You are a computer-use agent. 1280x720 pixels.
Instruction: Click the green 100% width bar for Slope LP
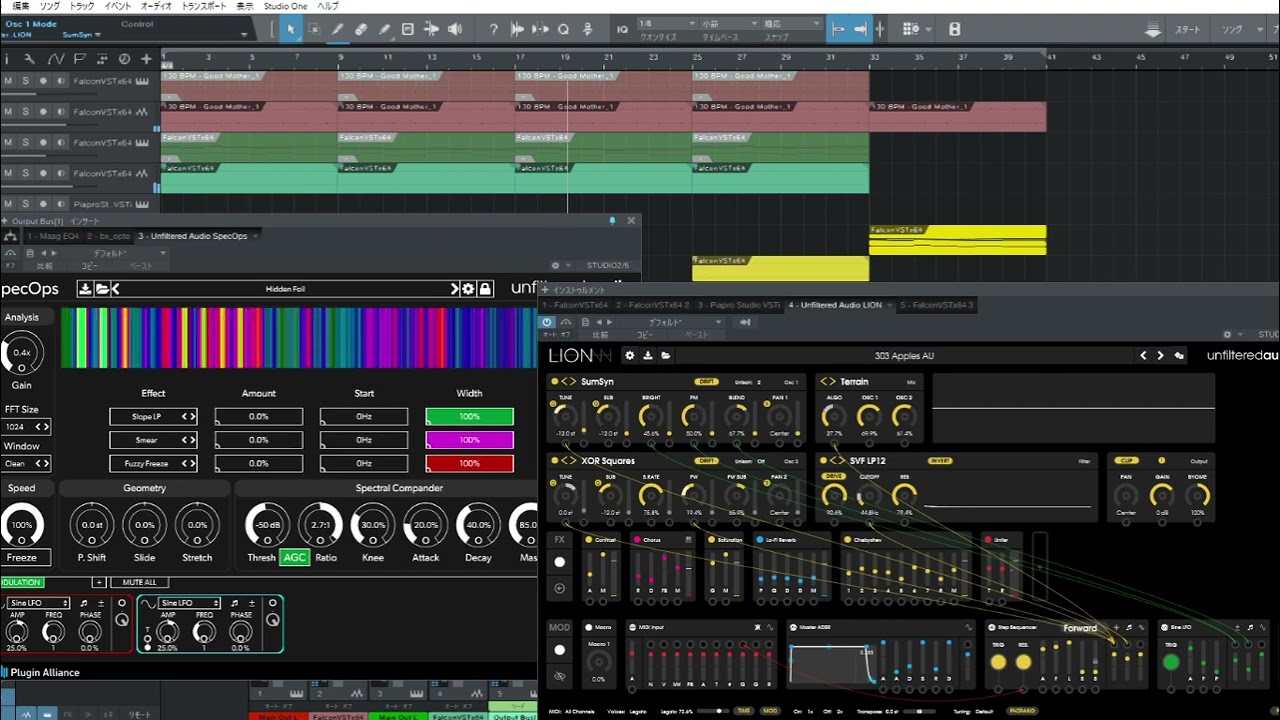click(x=469, y=417)
